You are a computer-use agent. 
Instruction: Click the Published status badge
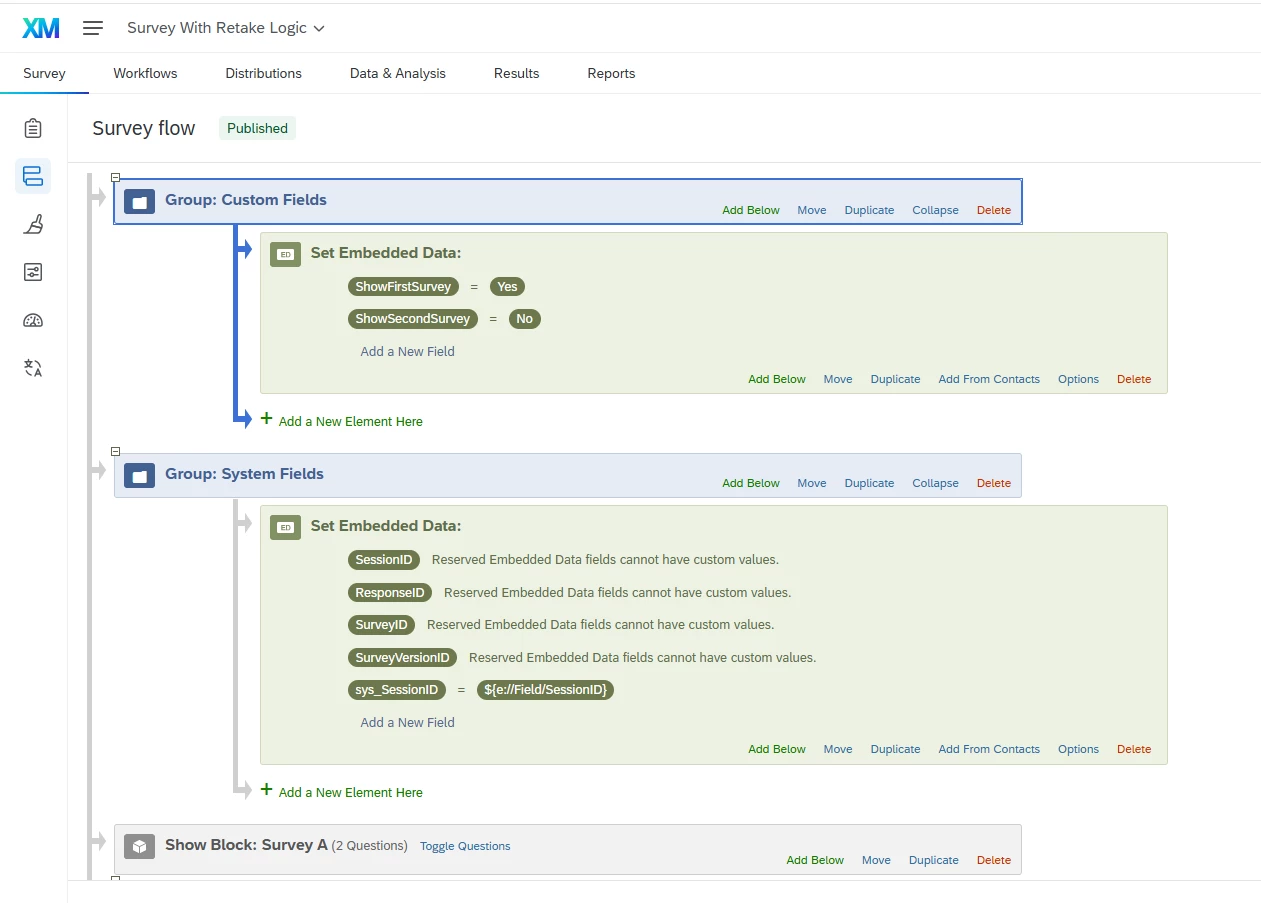(x=257, y=128)
